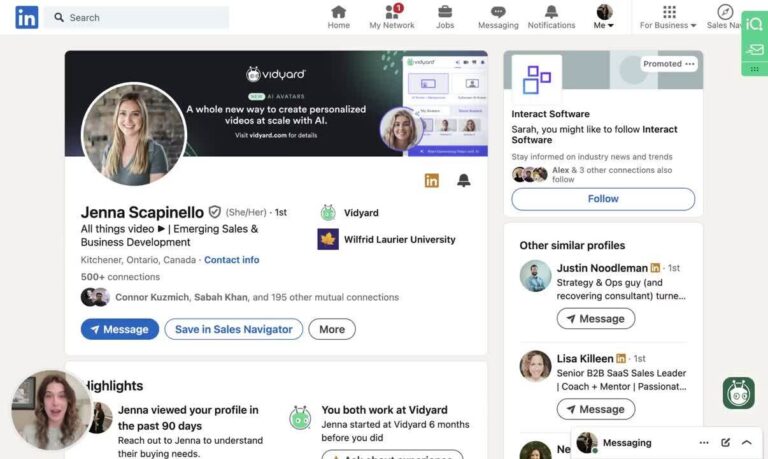View the Notifications bell in navbar

coord(551,17)
